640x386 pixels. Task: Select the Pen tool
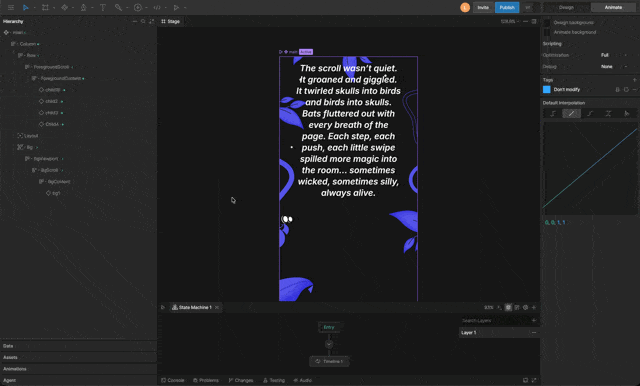(x=83, y=7)
